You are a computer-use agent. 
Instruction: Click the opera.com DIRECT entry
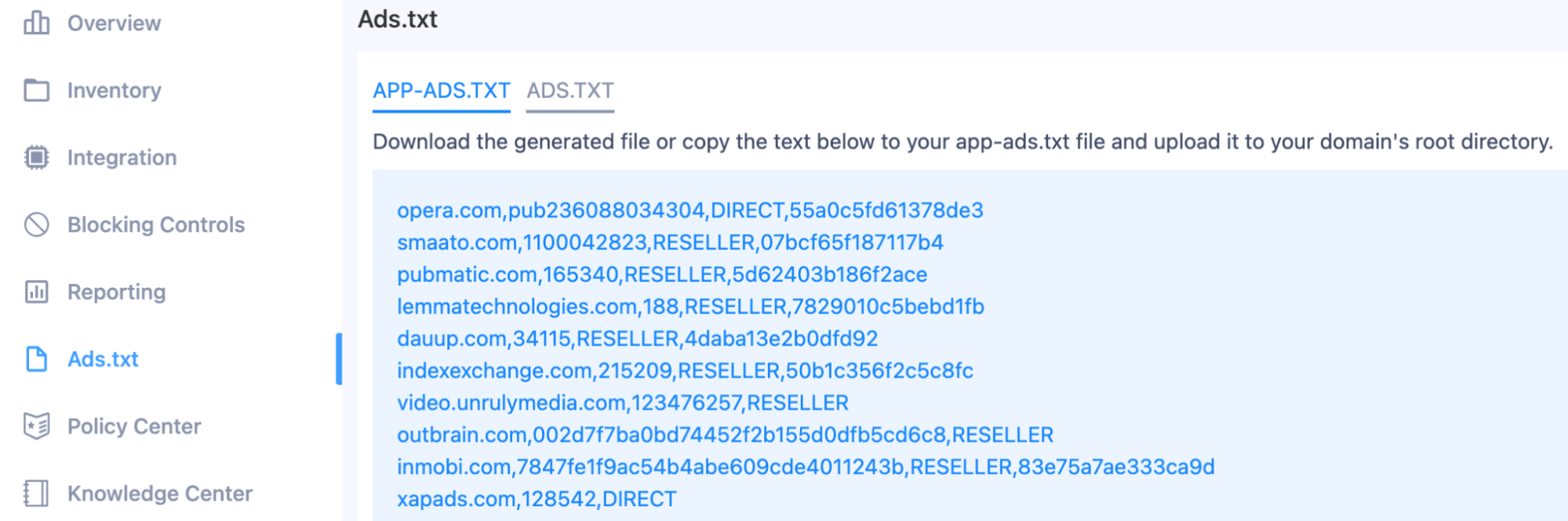pyautogui.click(x=690, y=210)
